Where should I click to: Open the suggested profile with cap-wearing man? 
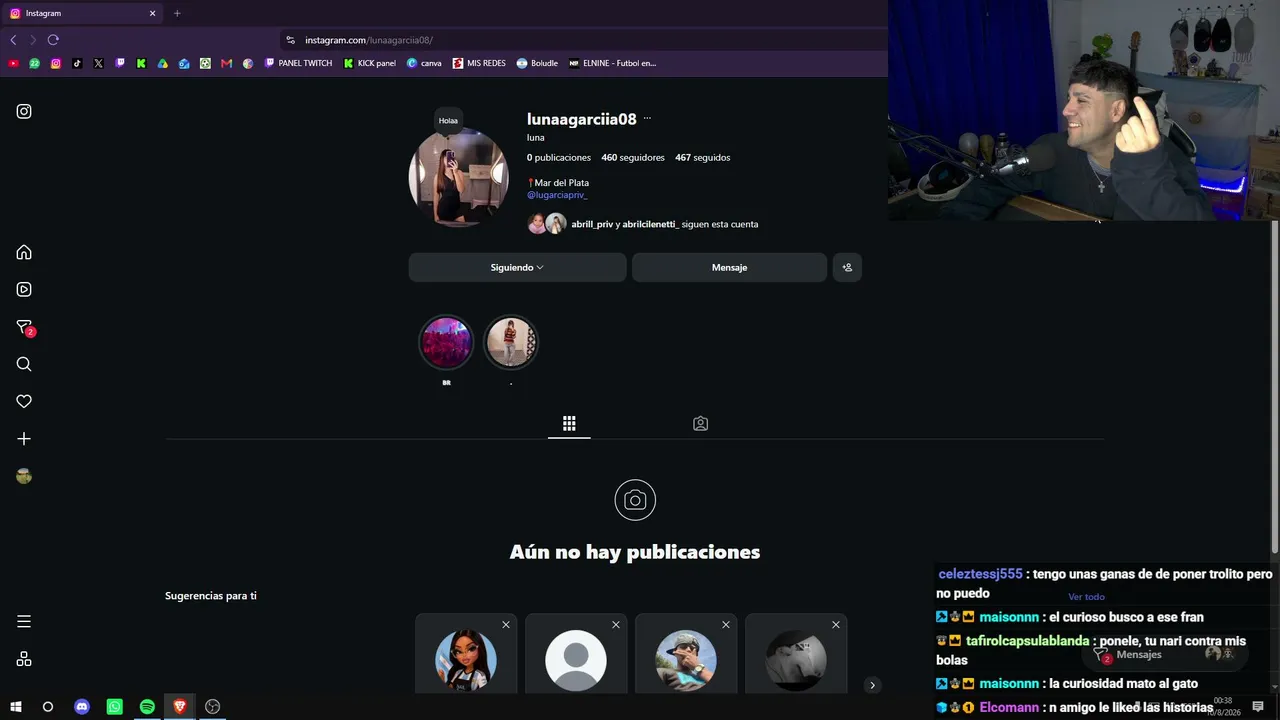coord(686,660)
